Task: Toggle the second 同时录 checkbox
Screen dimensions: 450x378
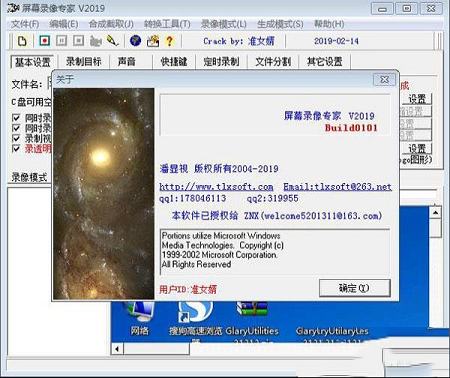Action: point(16,128)
